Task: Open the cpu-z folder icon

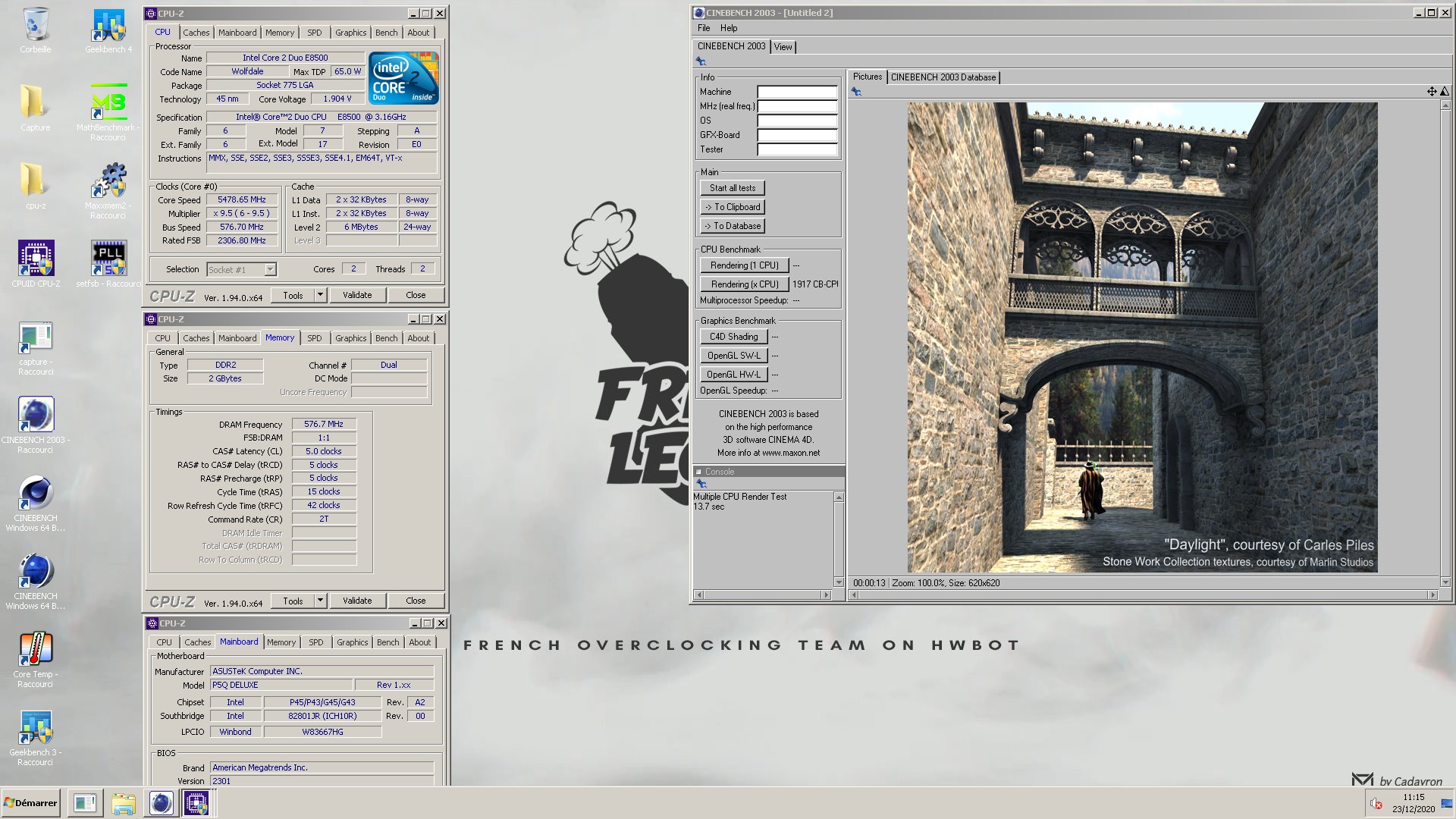Action: pos(36,186)
